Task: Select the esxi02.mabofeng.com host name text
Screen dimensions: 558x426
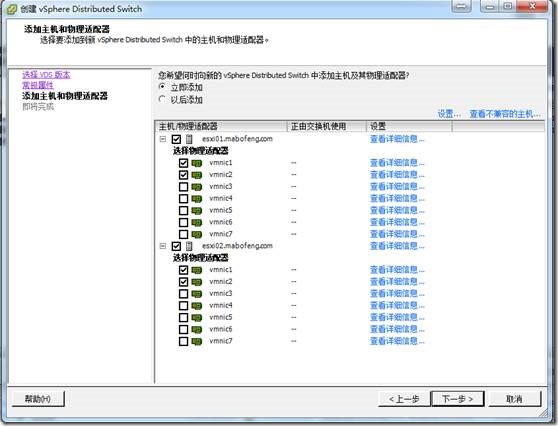Action: (x=237, y=246)
